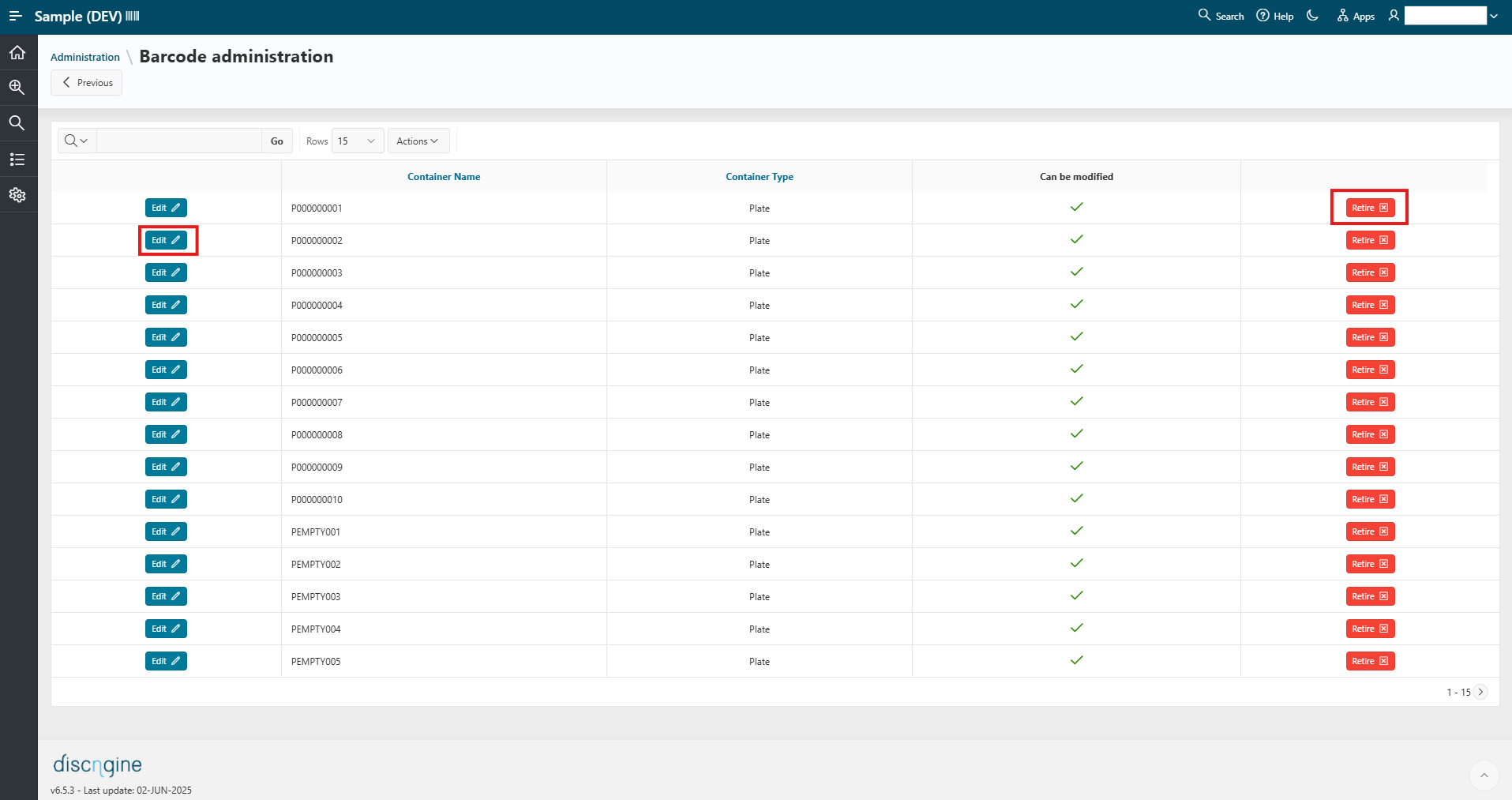Edit container PEMPTY001
Screen dimensions: 1512x800
166,531
